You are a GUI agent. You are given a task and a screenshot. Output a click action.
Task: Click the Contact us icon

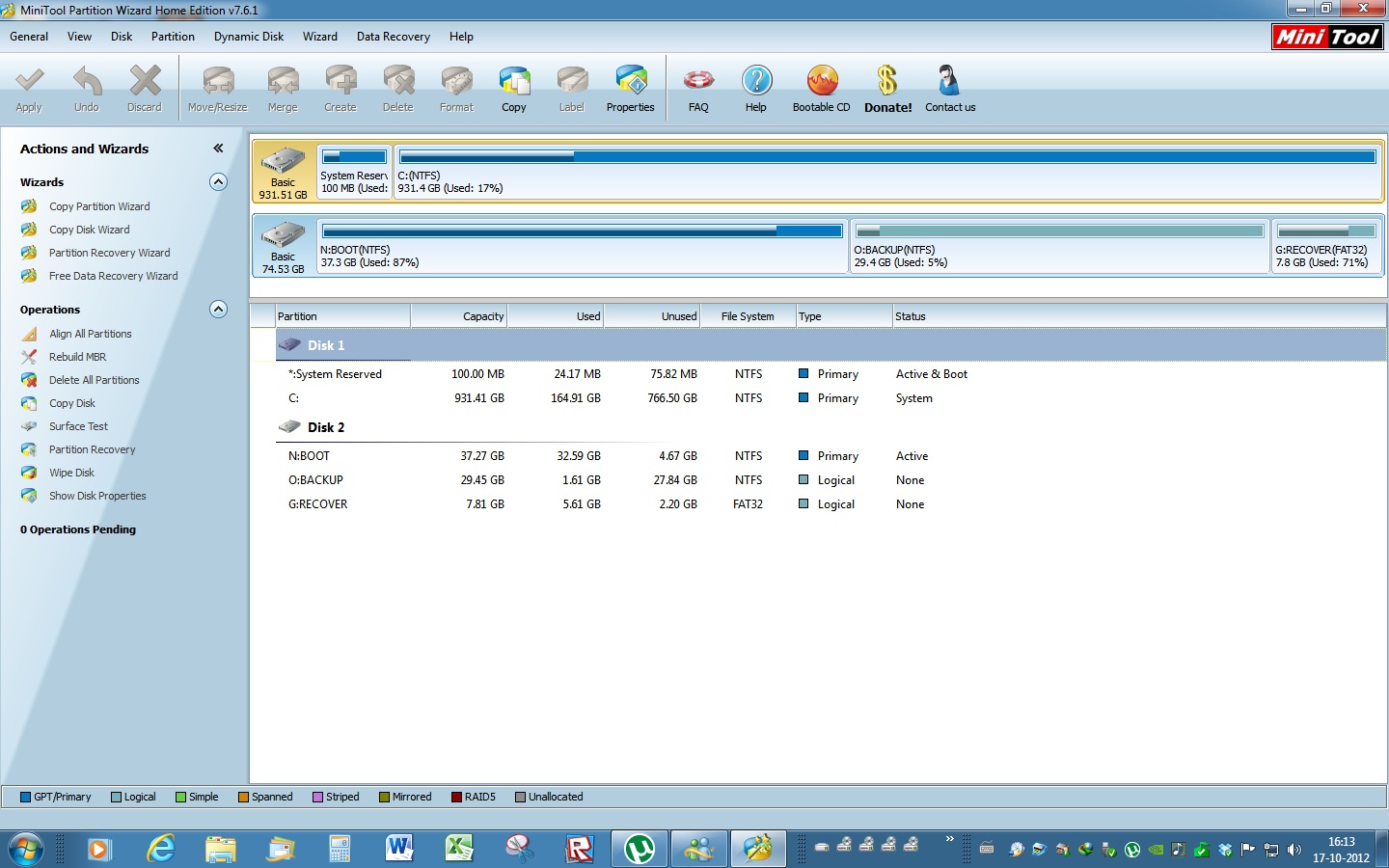coord(949,81)
